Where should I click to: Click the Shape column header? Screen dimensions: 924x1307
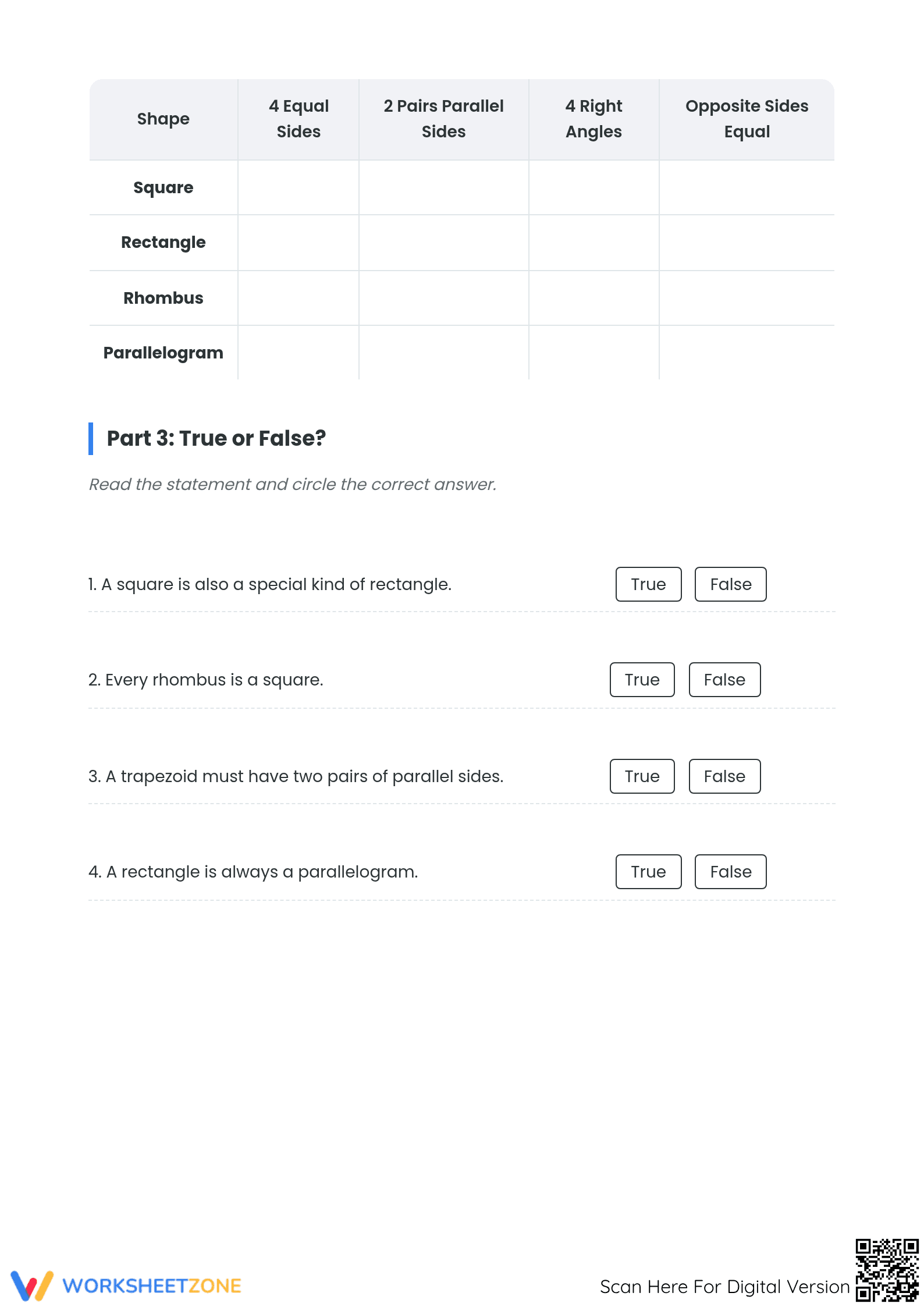tap(164, 119)
